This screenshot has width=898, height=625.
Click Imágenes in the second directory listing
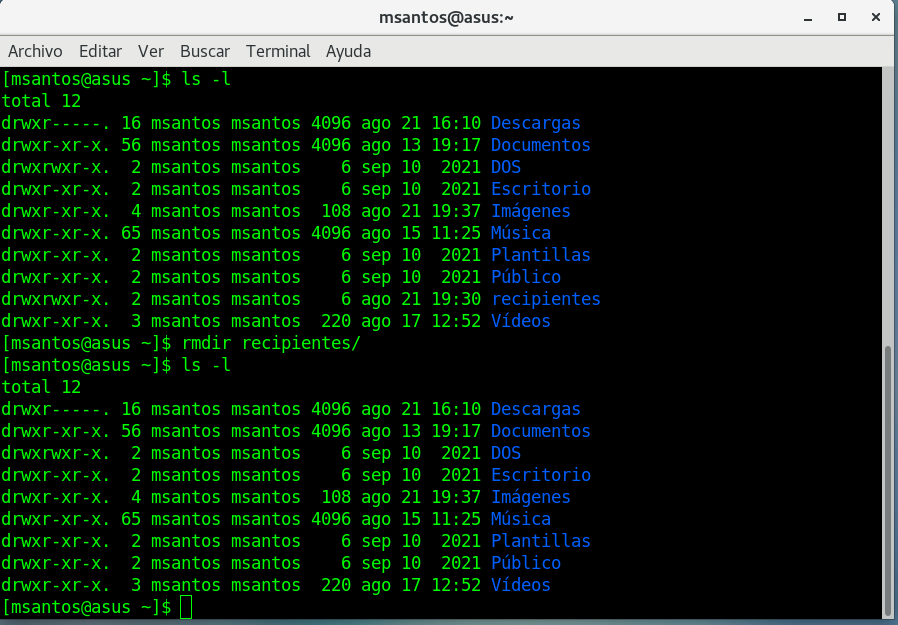pyautogui.click(x=530, y=497)
